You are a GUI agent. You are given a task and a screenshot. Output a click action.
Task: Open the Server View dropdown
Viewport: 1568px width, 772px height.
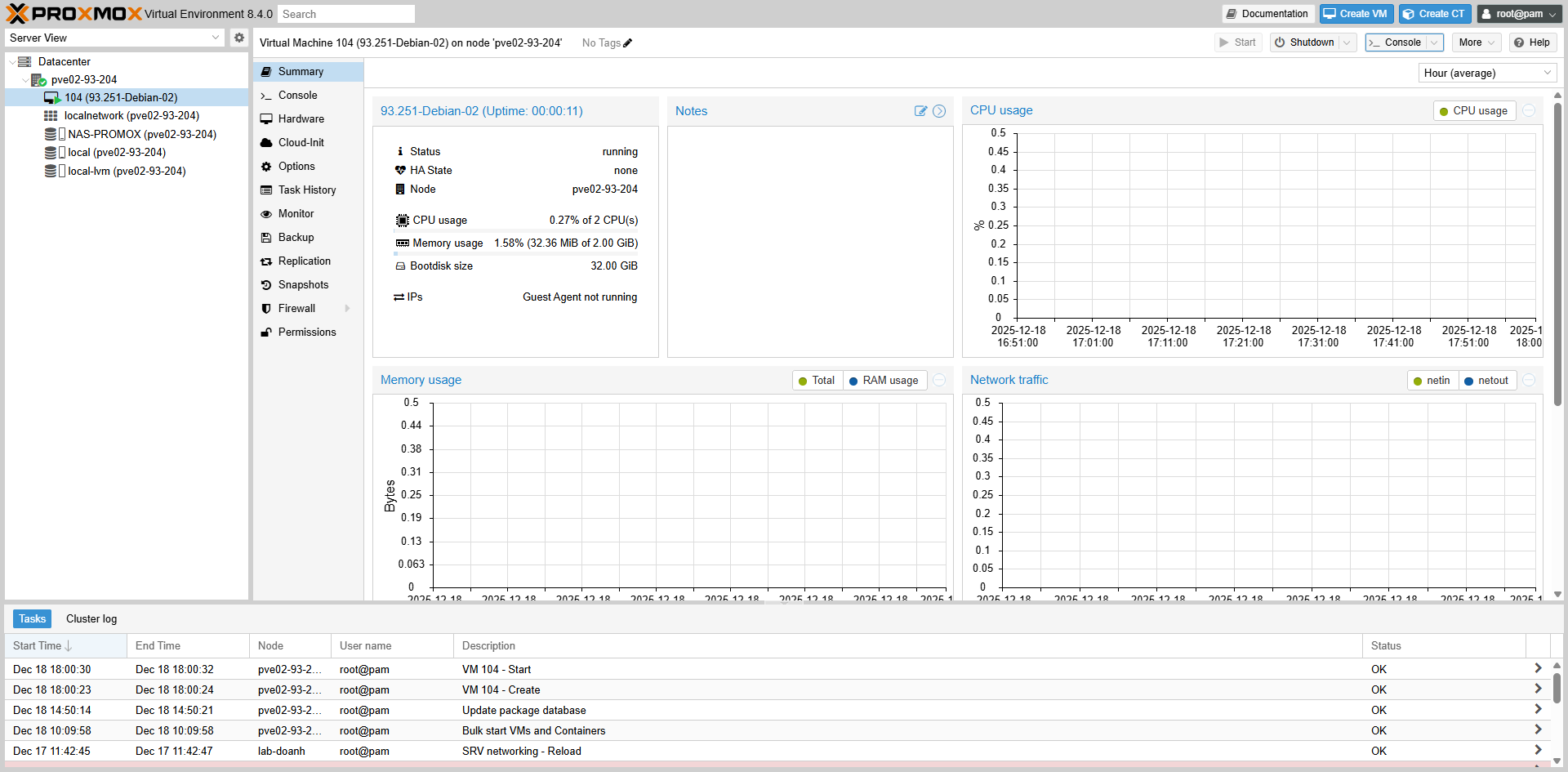click(114, 38)
